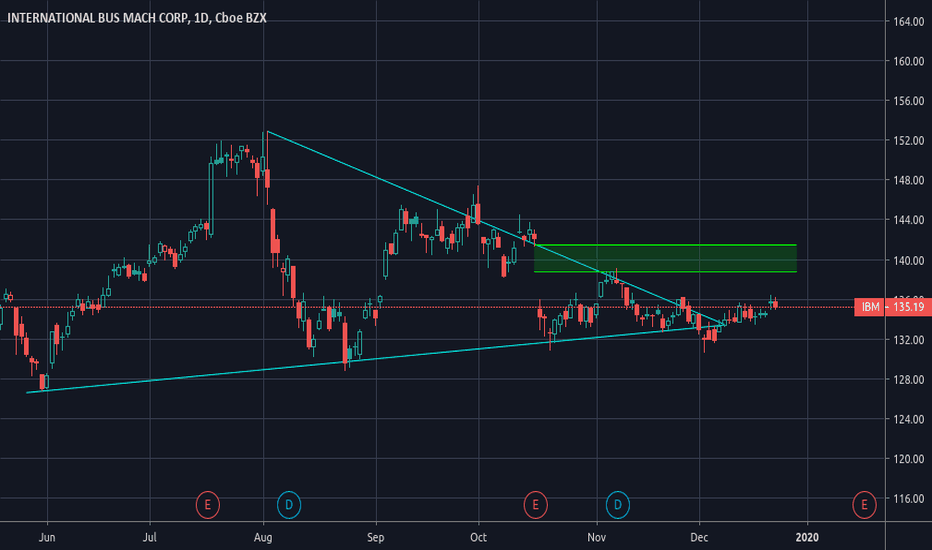Image resolution: width=932 pixels, height=550 pixels.
Task: Click the 116.00 price axis label
Action: click(x=909, y=499)
